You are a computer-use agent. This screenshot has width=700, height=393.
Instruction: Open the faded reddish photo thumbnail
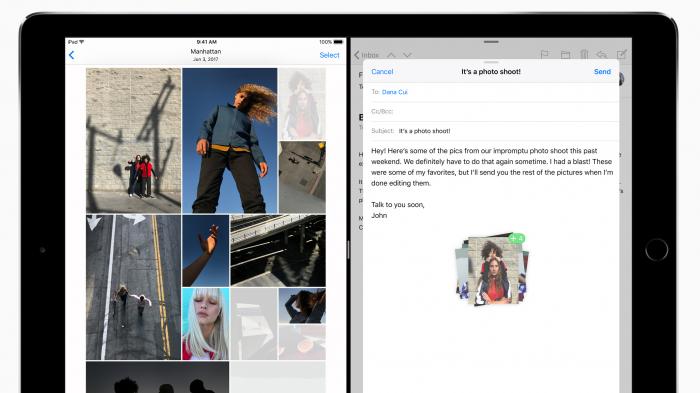click(302, 343)
